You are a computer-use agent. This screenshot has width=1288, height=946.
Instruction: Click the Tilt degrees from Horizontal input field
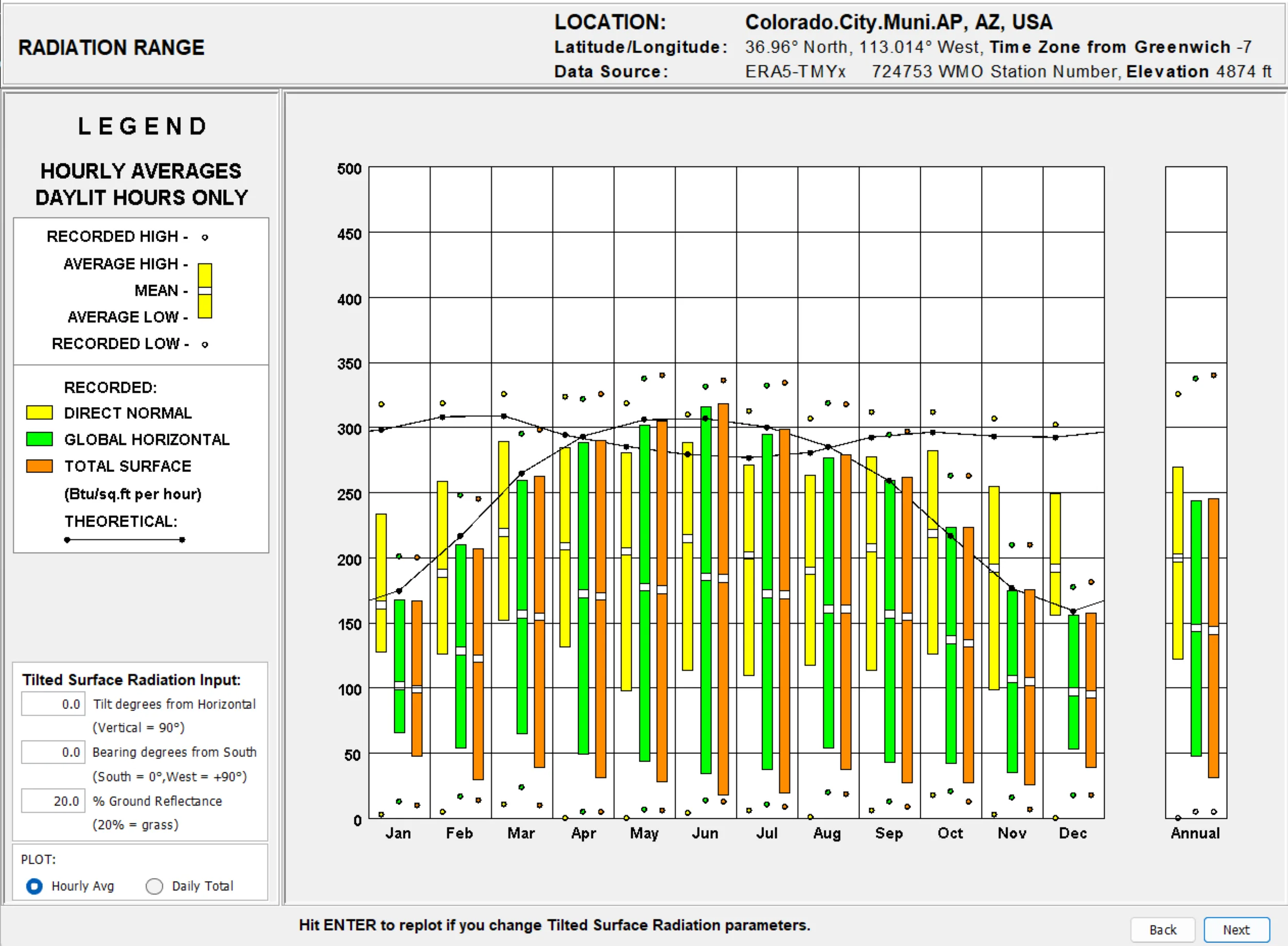pos(53,704)
